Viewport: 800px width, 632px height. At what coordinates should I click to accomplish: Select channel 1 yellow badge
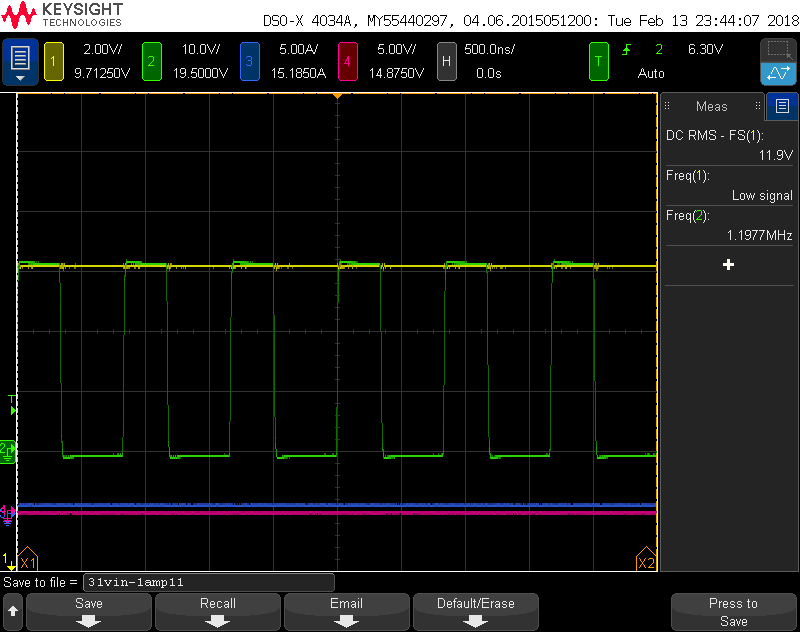tap(54, 62)
